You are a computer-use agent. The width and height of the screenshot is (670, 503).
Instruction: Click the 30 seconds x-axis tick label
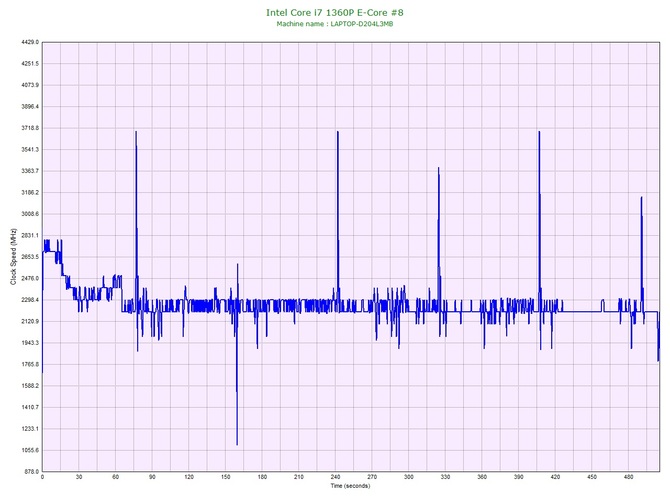[79, 477]
